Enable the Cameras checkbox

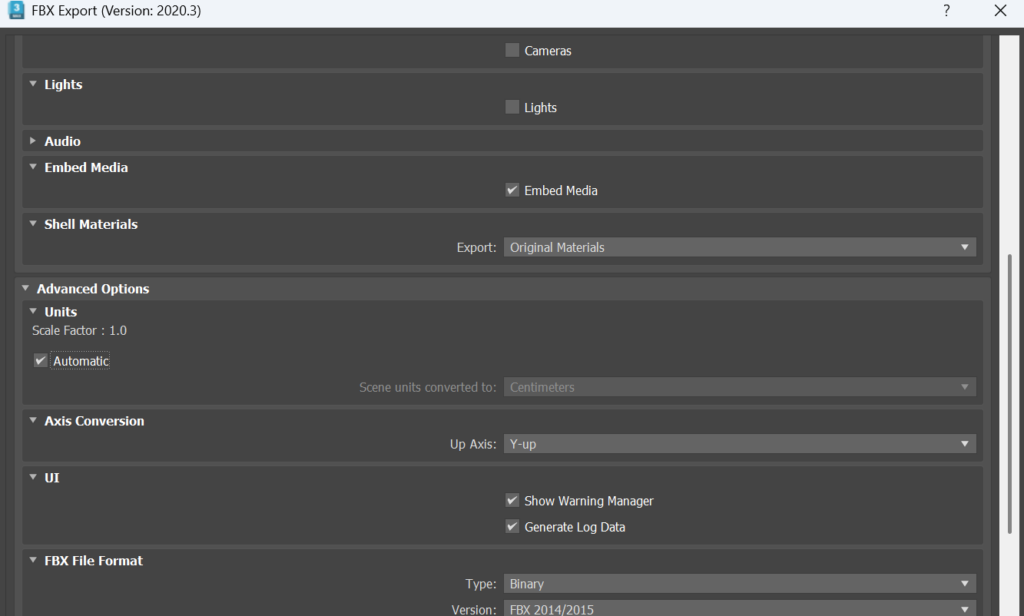pyautogui.click(x=512, y=50)
